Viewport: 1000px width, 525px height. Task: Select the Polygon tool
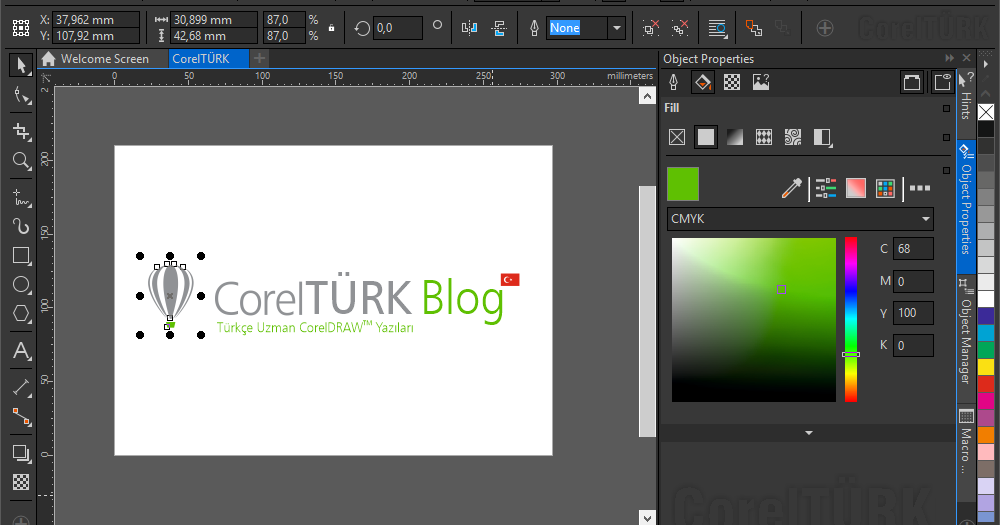(x=21, y=314)
